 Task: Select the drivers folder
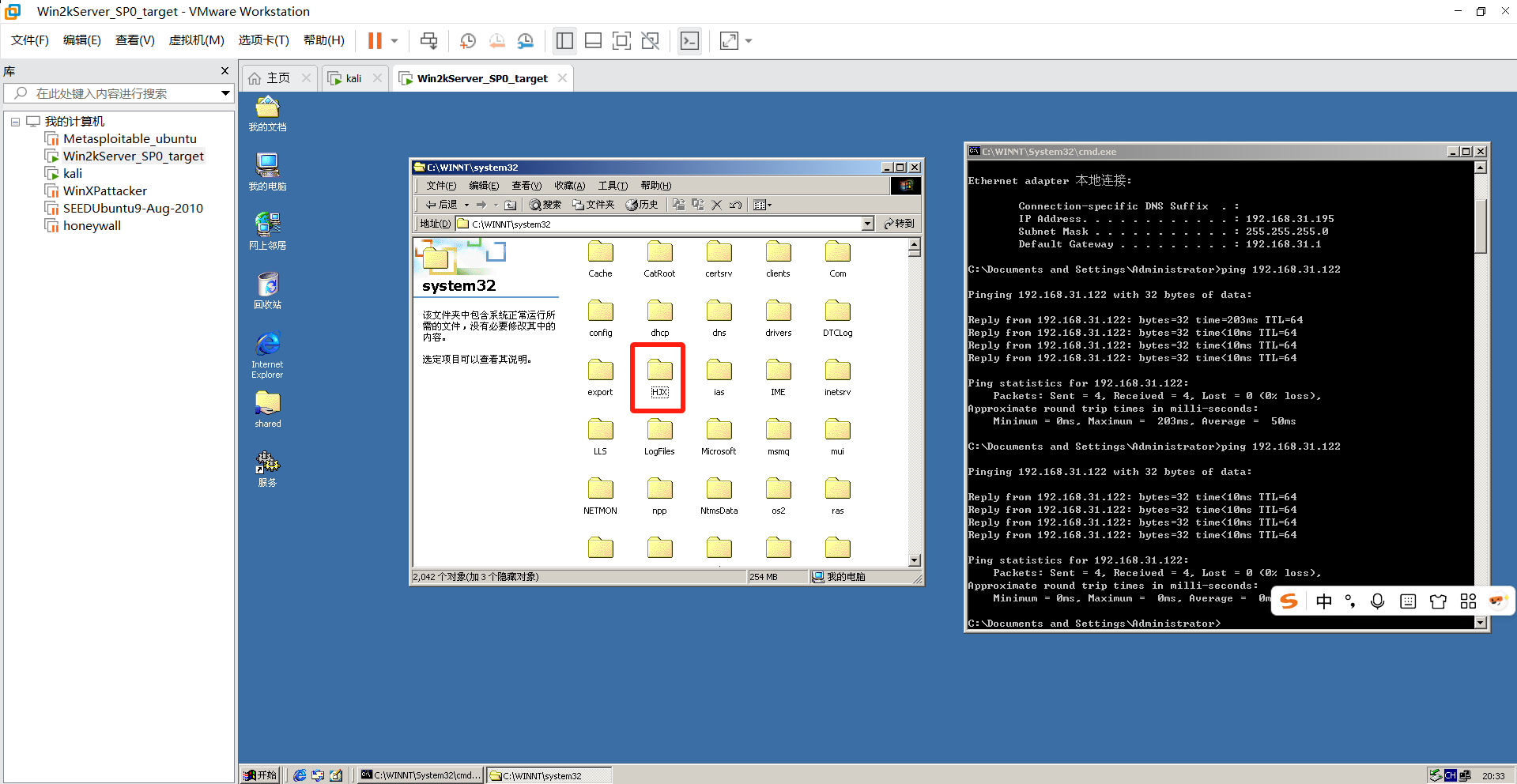click(778, 319)
